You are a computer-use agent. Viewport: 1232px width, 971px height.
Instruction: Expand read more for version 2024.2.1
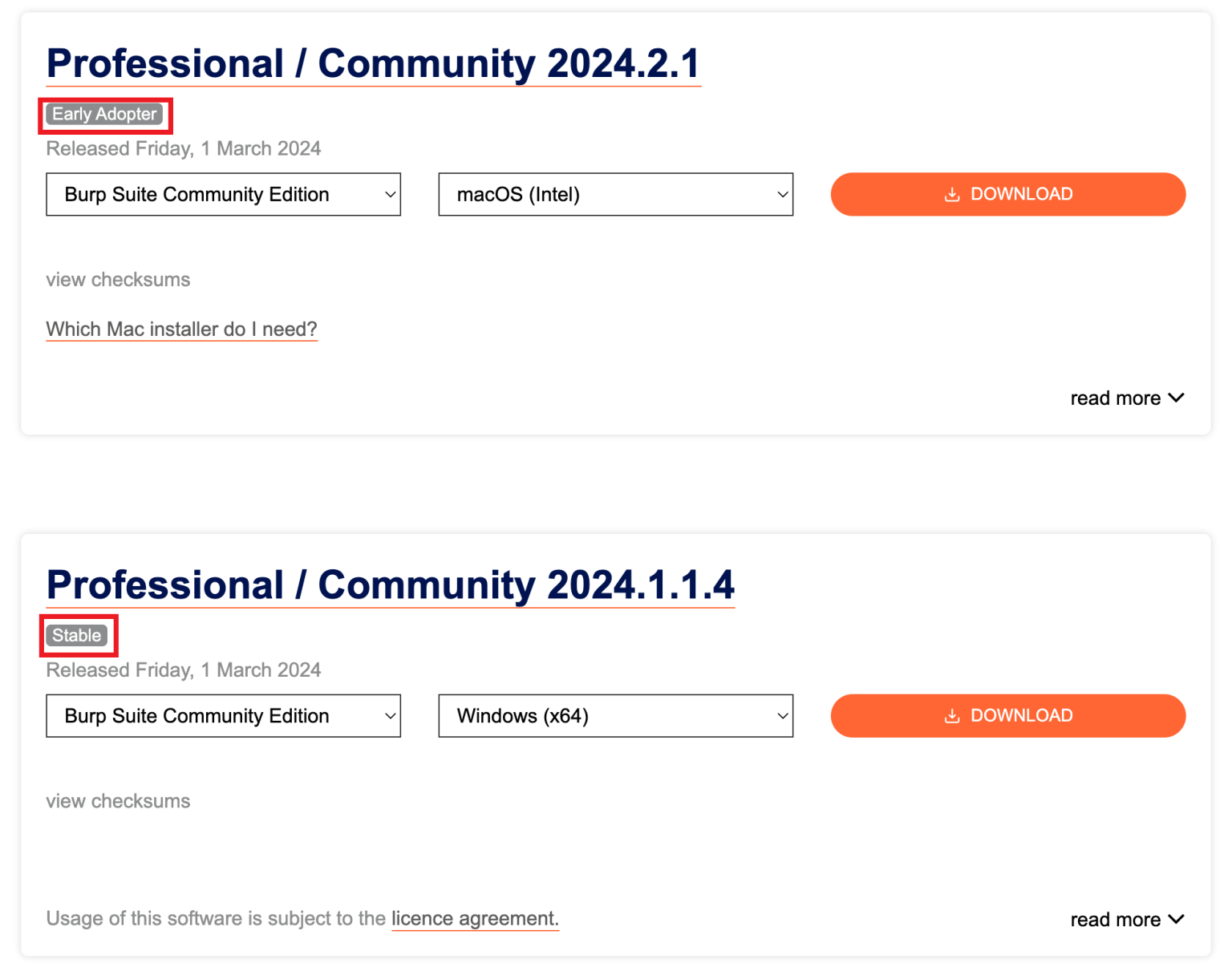(x=1116, y=399)
